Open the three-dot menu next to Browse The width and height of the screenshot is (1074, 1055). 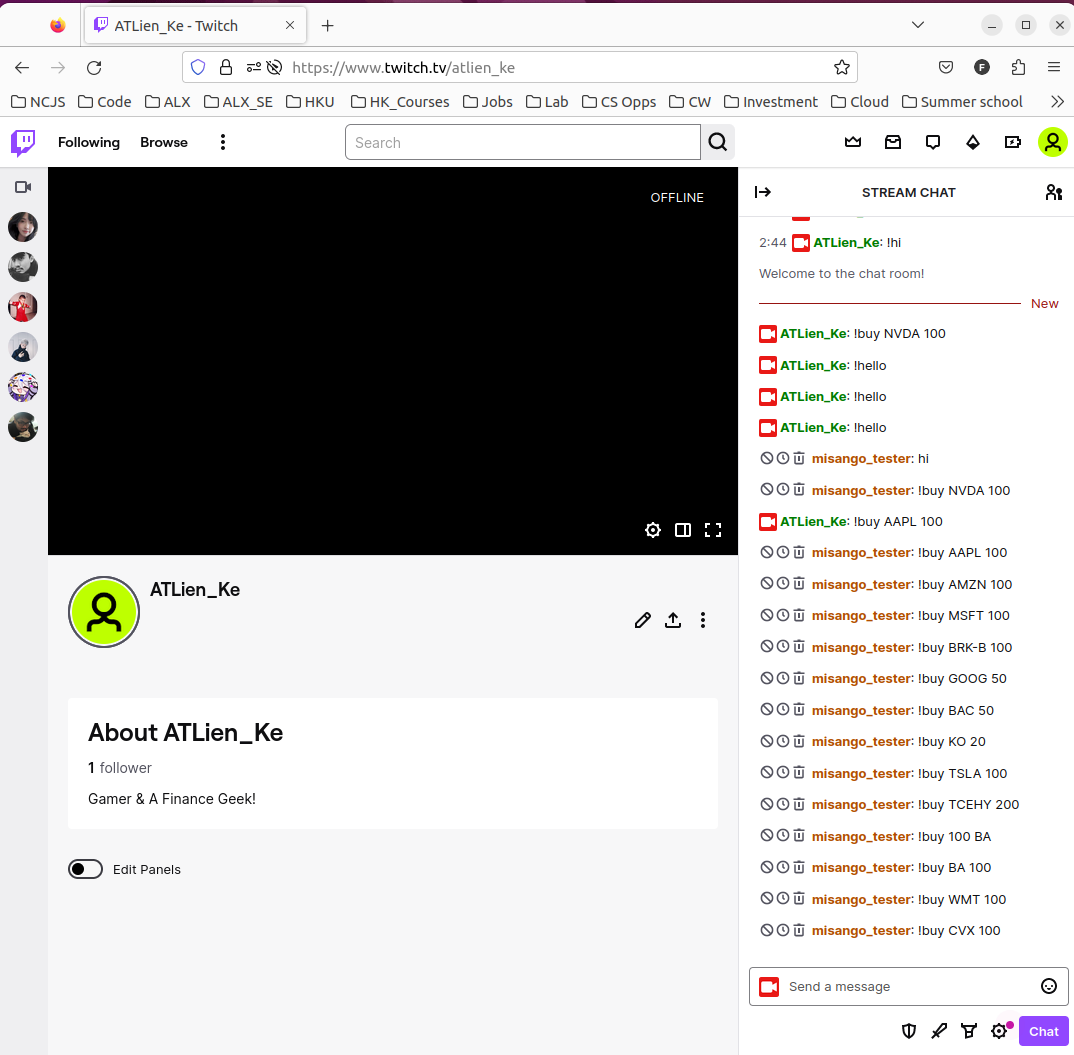[223, 142]
